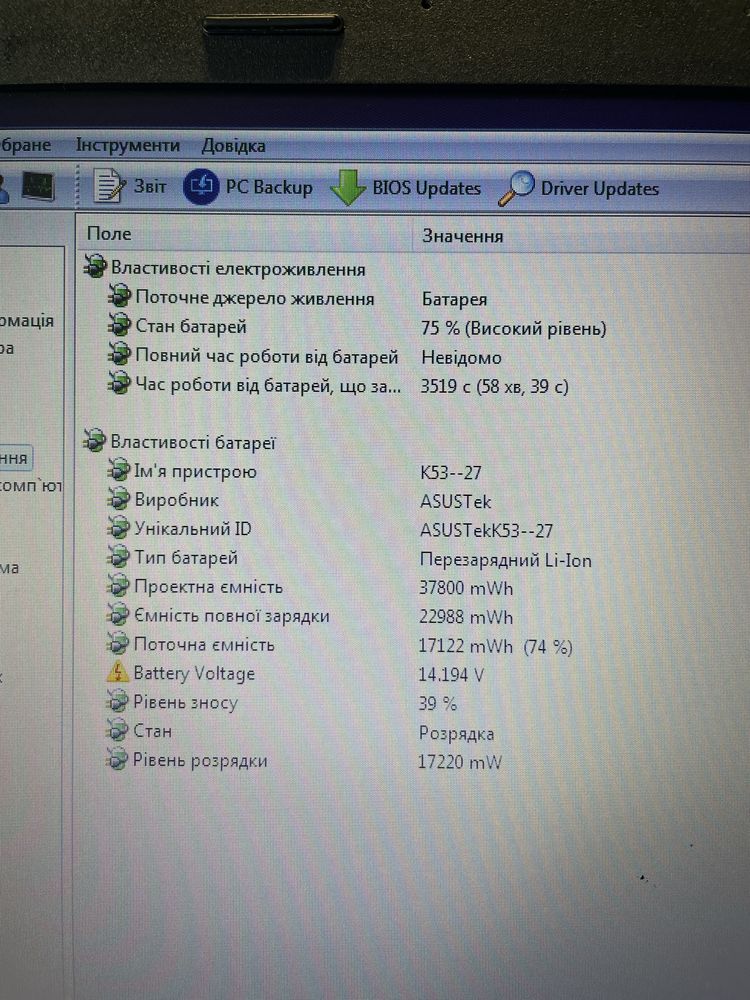This screenshot has width=750, height=1000.
Task: Click the value Перезарядний Li-Ion
Action: tap(505, 560)
